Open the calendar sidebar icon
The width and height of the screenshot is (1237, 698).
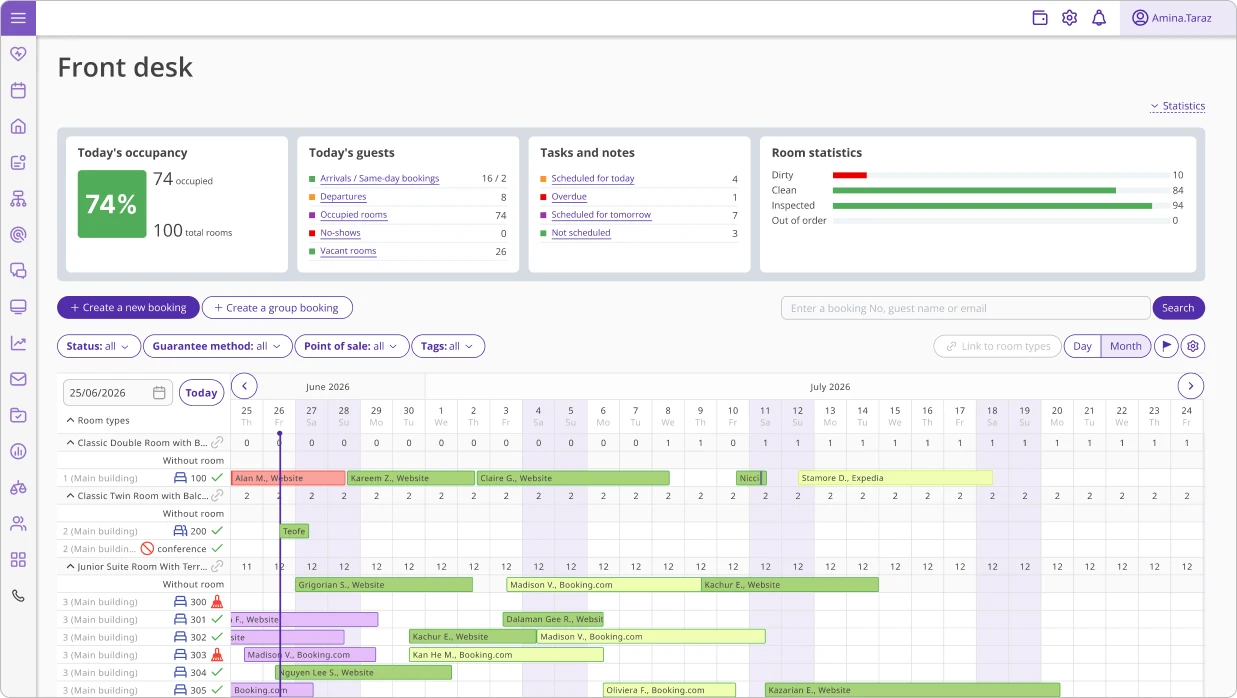point(18,90)
